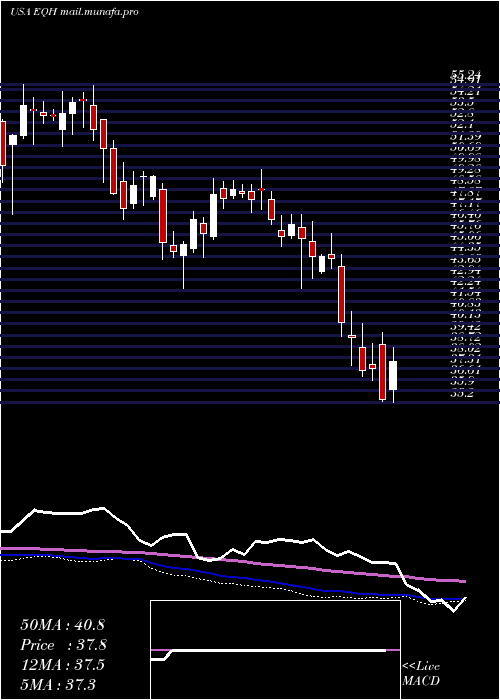Click the 'Price : 37.8' label
The height and width of the screenshot is (700, 500).
[64, 645]
